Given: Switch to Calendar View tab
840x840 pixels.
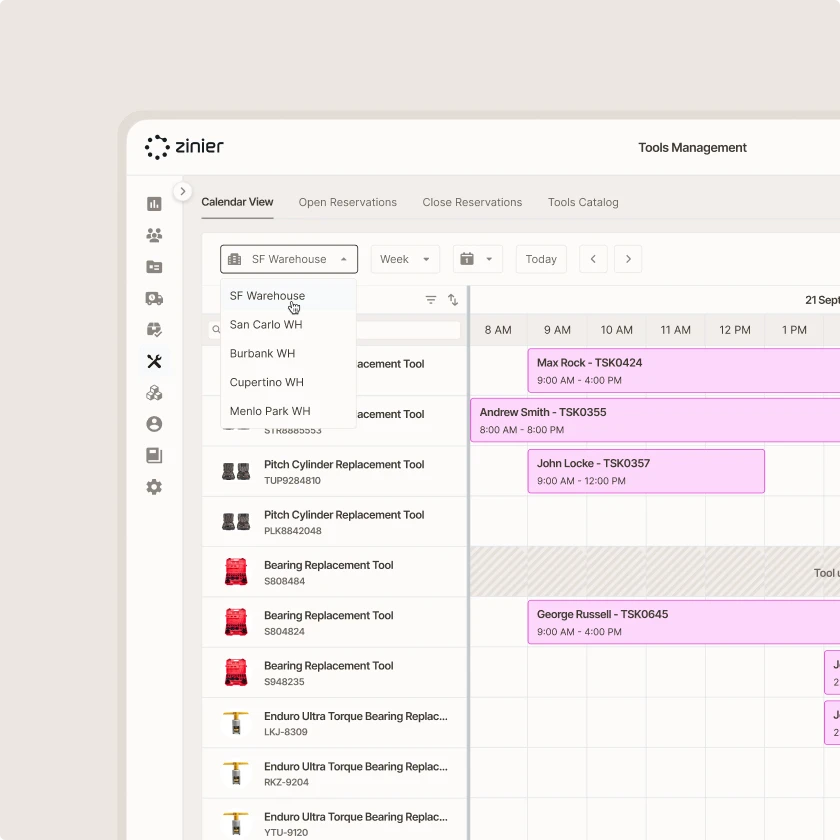Looking at the screenshot, I should [x=237, y=202].
